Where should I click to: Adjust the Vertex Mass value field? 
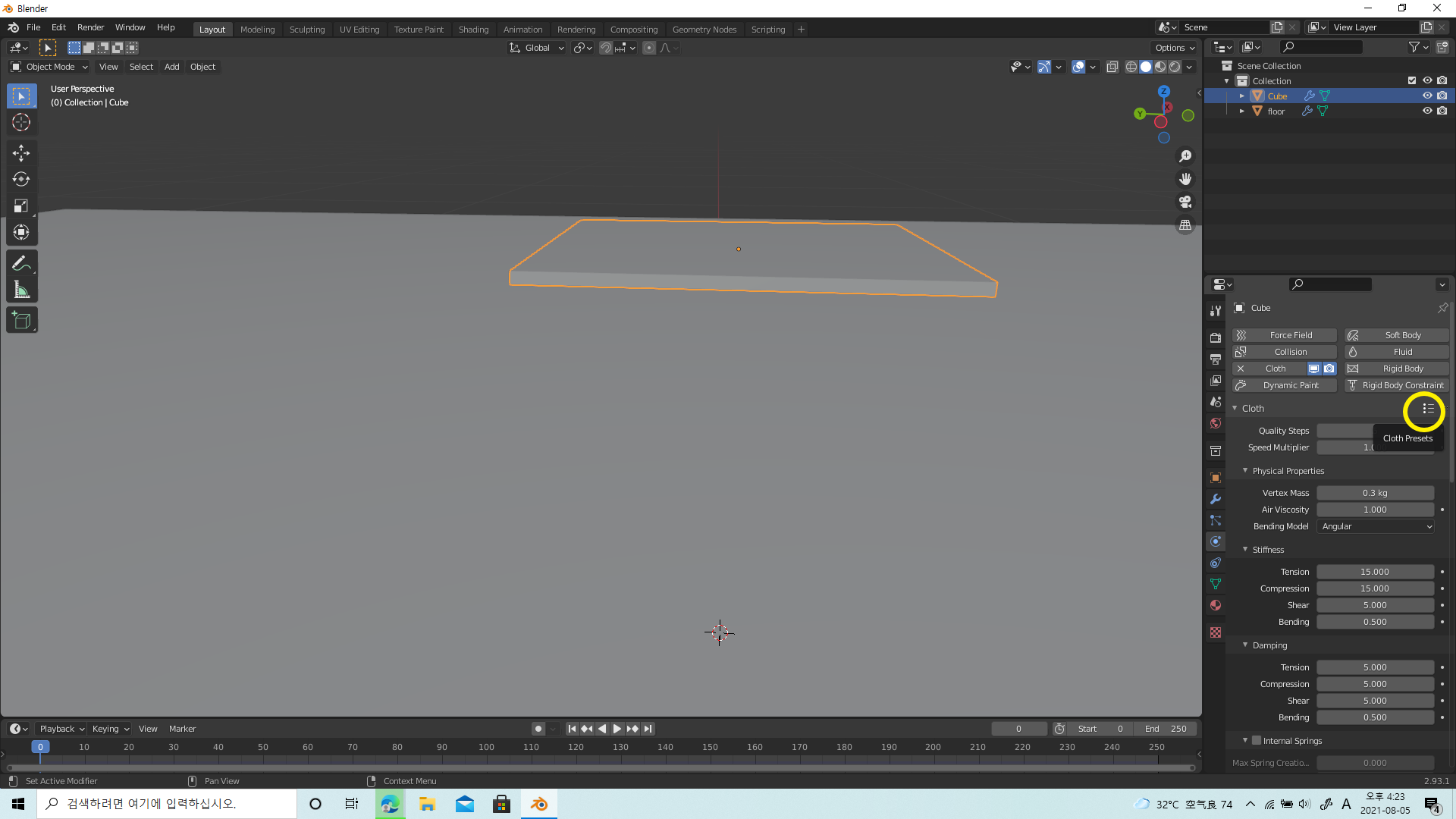1375,493
